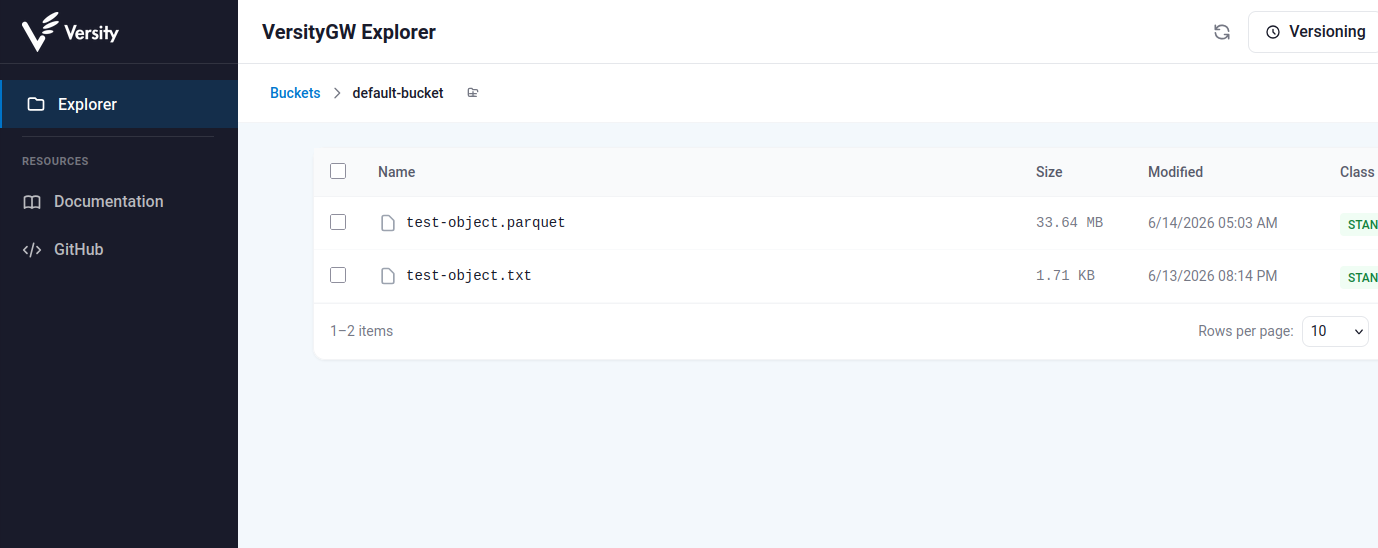Click the clock icon in the Versioning button
Image resolution: width=1378 pixels, height=548 pixels.
coord(1273,32)
